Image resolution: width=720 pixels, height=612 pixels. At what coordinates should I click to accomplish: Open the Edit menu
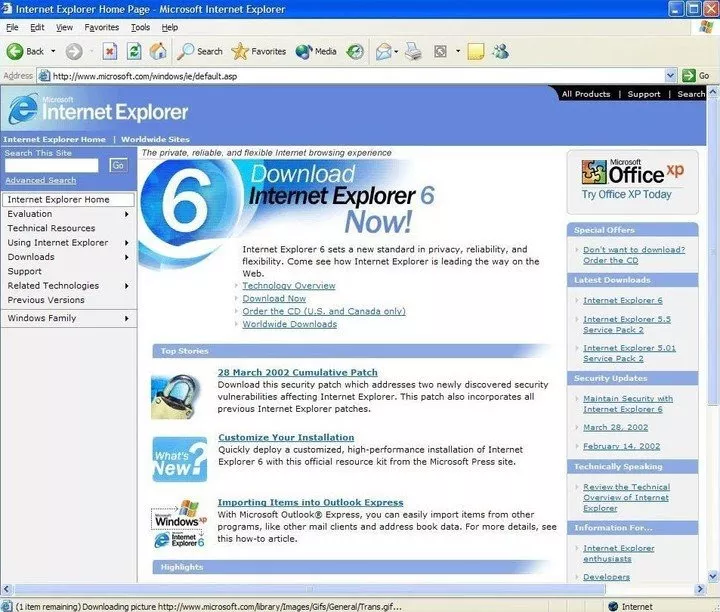coord(37,27)
